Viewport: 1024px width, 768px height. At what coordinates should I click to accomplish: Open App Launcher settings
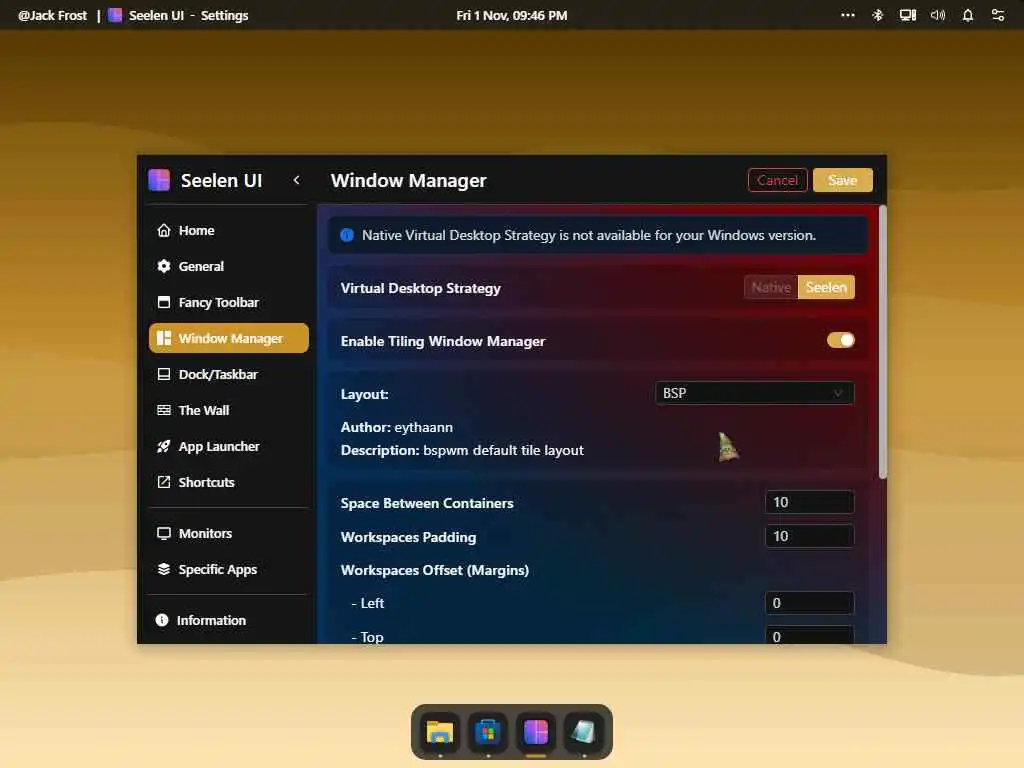tap(229, 446)
